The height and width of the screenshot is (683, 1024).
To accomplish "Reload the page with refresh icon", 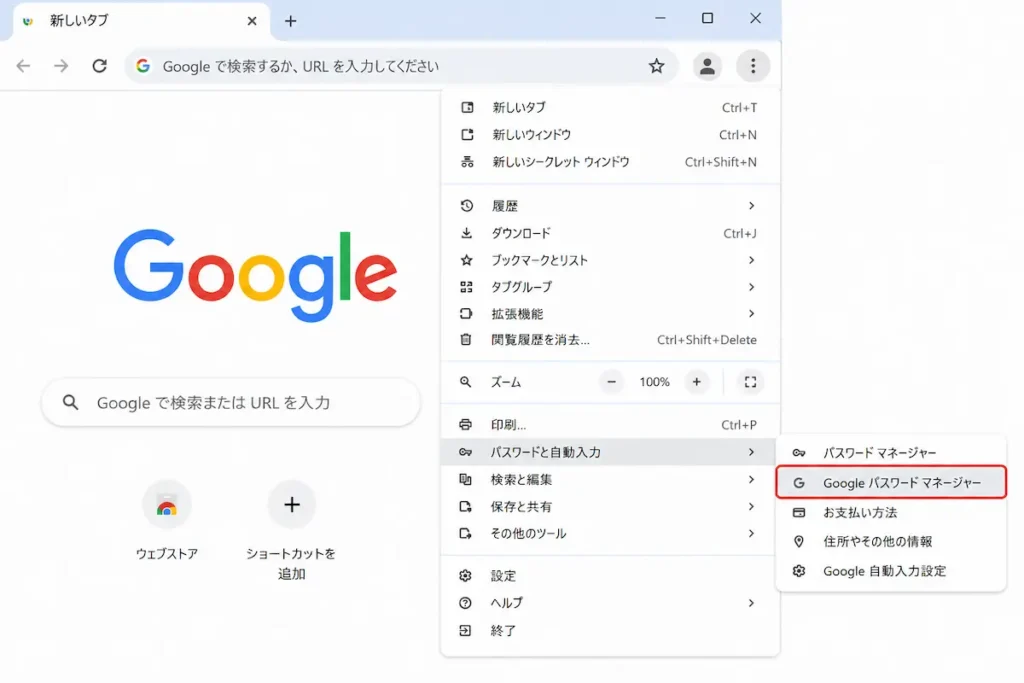I will [99, 66].
